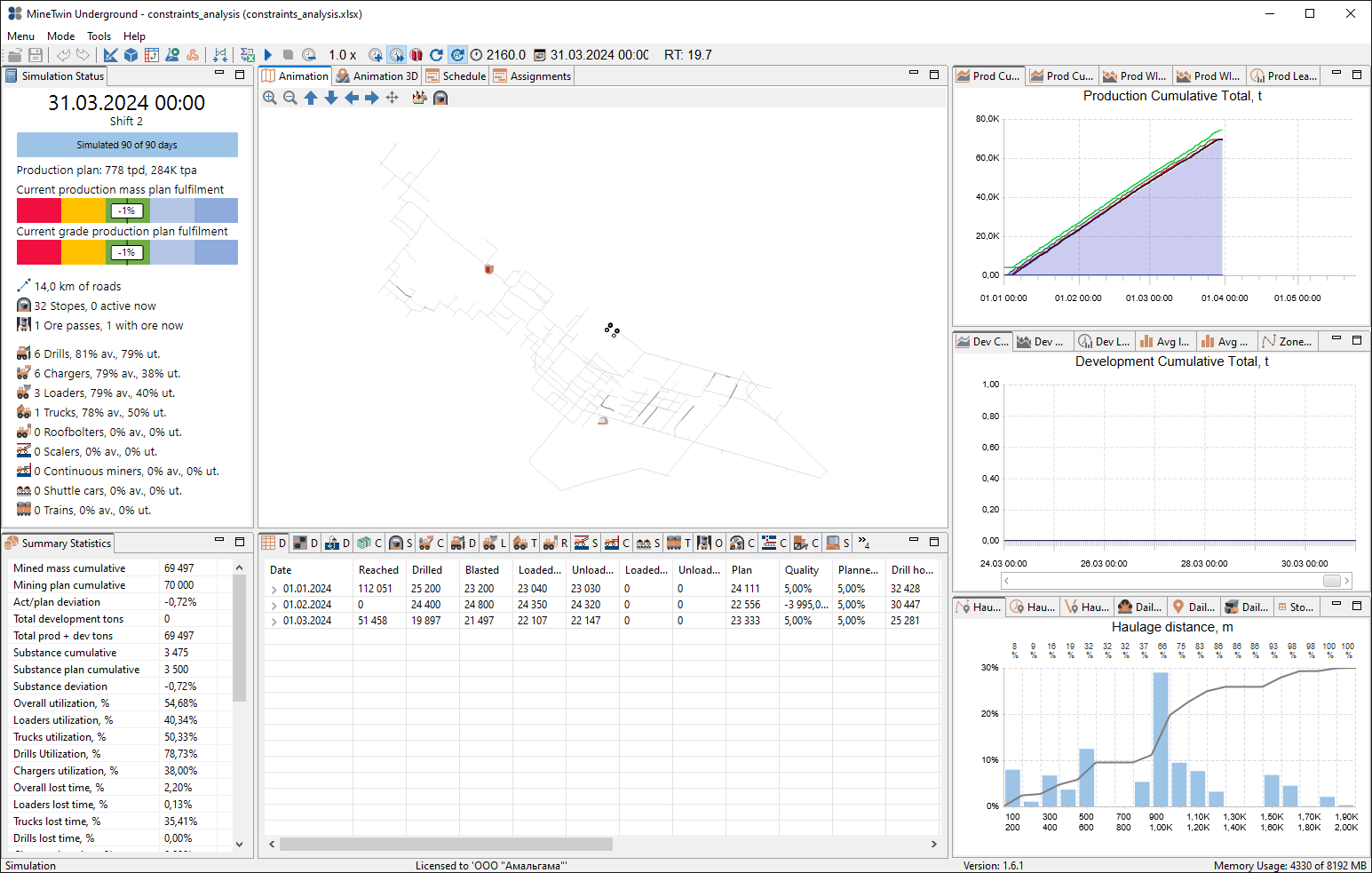Open the Menu menu
This screenshot has height=873, width=1372.
20,36
